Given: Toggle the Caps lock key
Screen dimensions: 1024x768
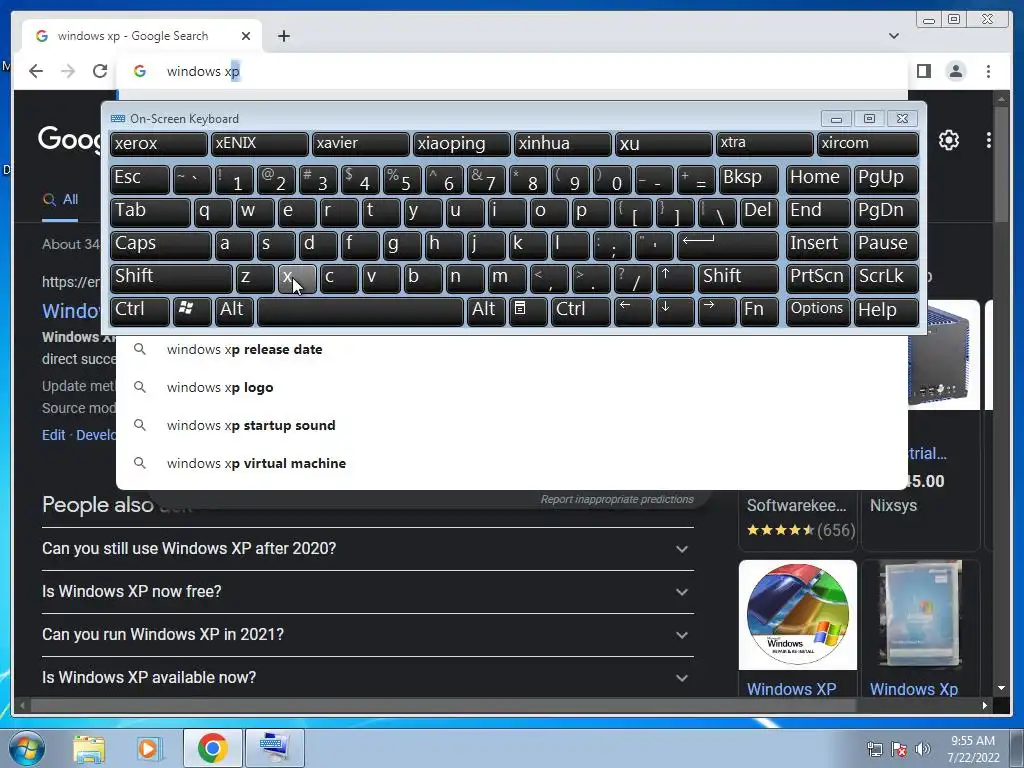Looking at the screenshot, I should [x=160, y=245].
